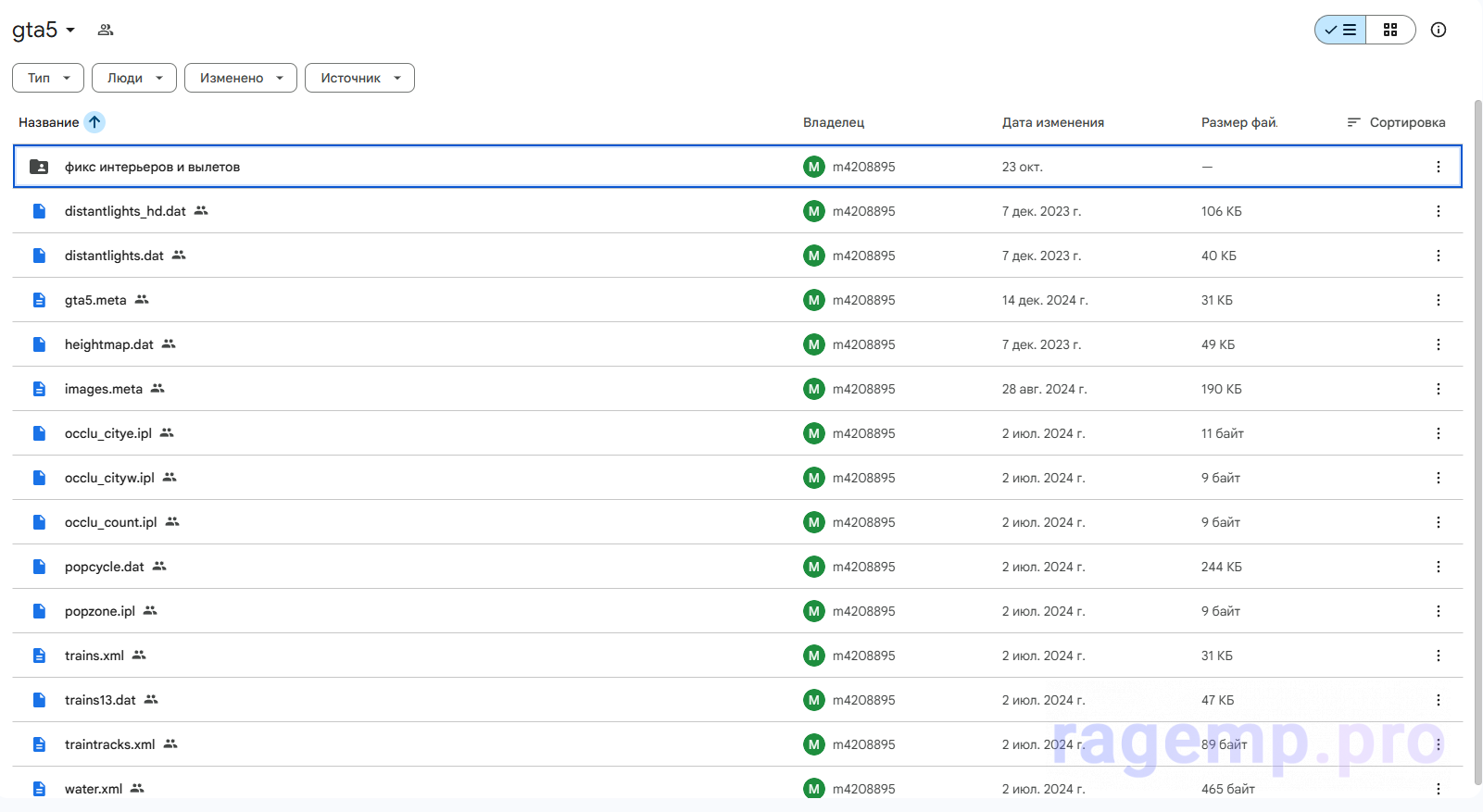Expand the Люди filter dropdown

click(x=134, y=78)
